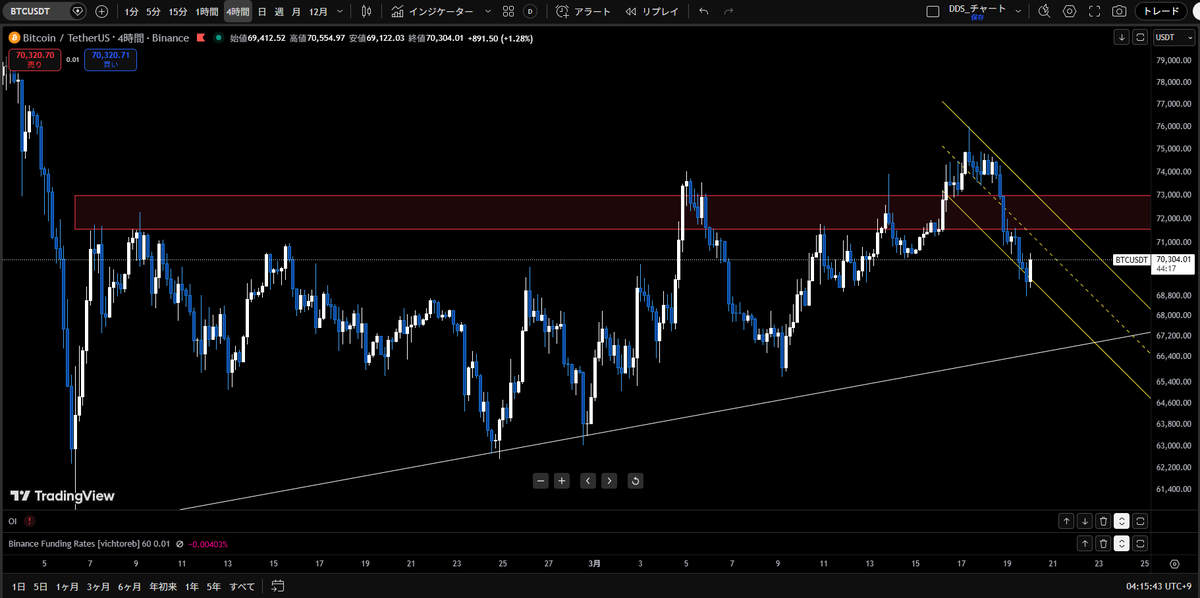The image size is (1200, 598).
Task: Click the トレード trade button
Action: click(1161, 12)
